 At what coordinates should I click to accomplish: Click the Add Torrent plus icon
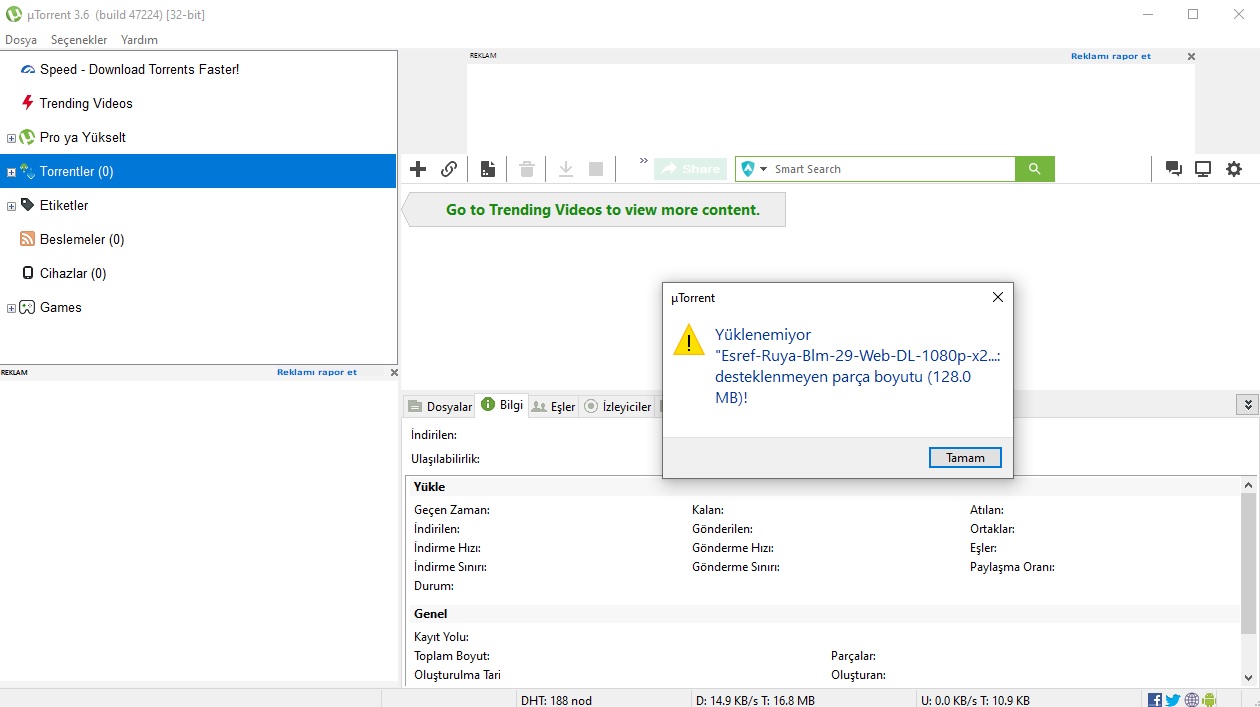tap(418, 169)
